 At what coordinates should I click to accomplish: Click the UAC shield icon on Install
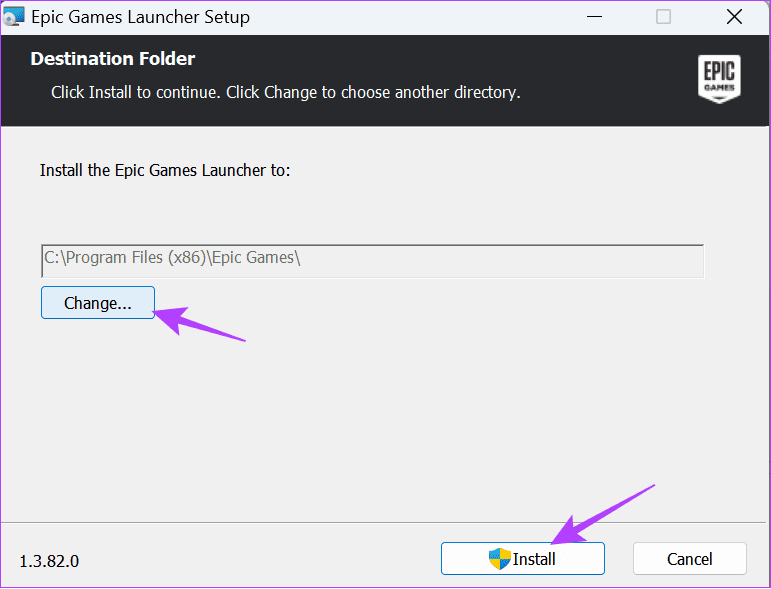pos(500,558)
